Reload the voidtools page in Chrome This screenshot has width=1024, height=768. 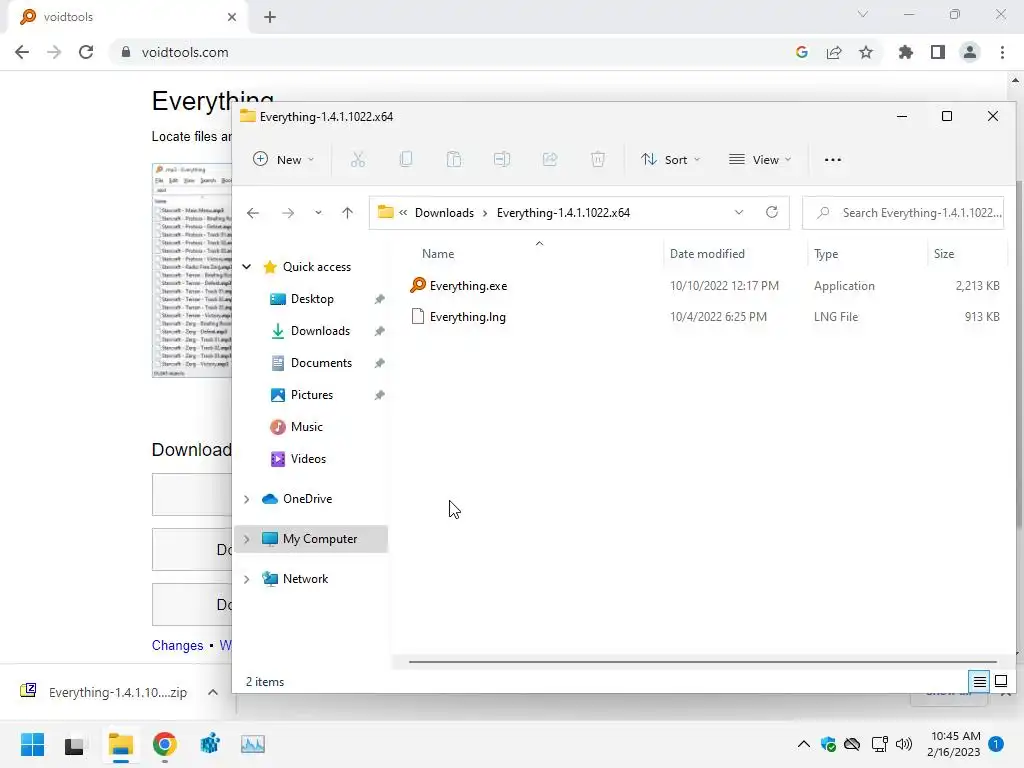point(86,52)
